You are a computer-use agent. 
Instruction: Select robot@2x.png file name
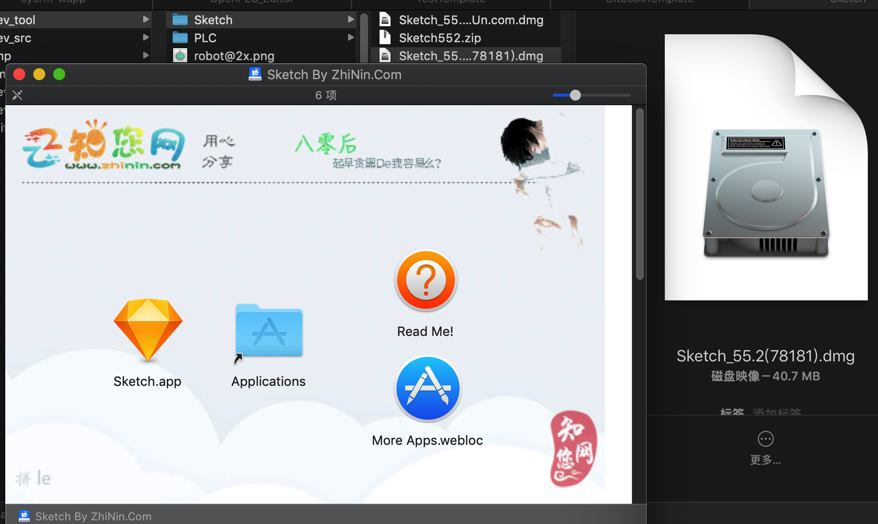[x=234, y=56]
